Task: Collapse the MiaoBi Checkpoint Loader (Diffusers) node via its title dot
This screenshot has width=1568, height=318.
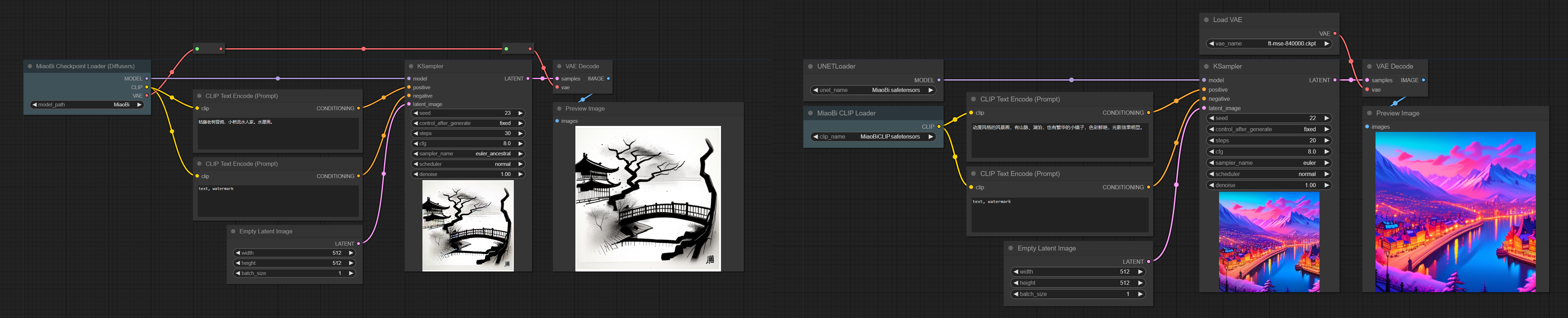Action: tap(30, 66)
